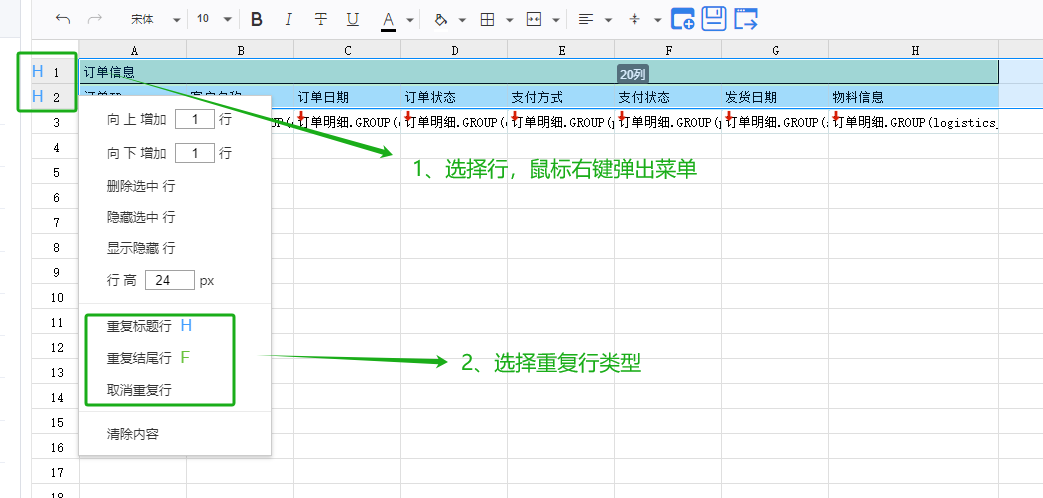This screenshot has height=498, width=1043.
Task: Click the 订单明细.GROUP(logistics cell in column H
Action: coord(914,122)
